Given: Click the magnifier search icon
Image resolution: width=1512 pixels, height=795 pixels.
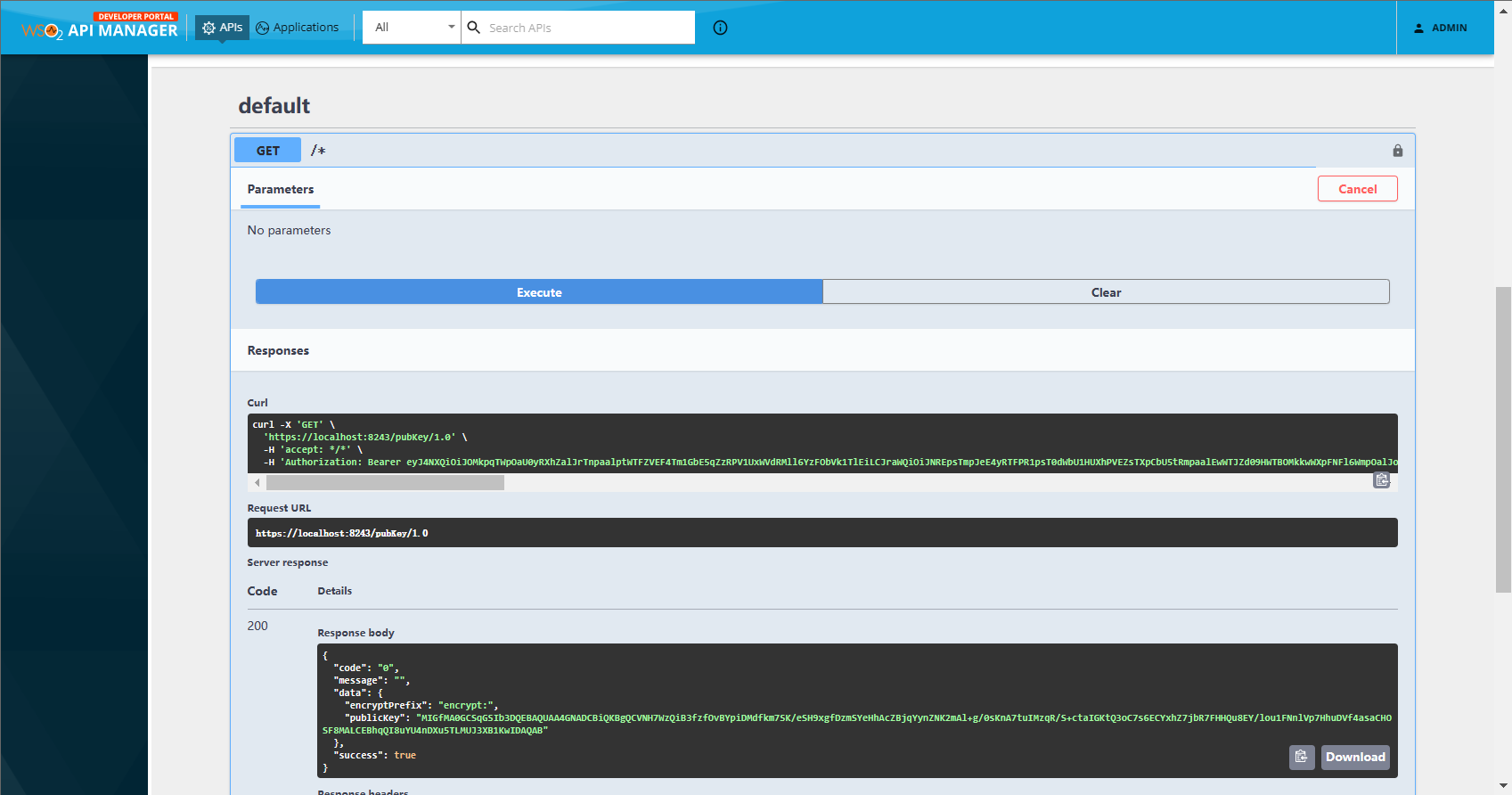Looking at the screenshot, I should 474,28.
